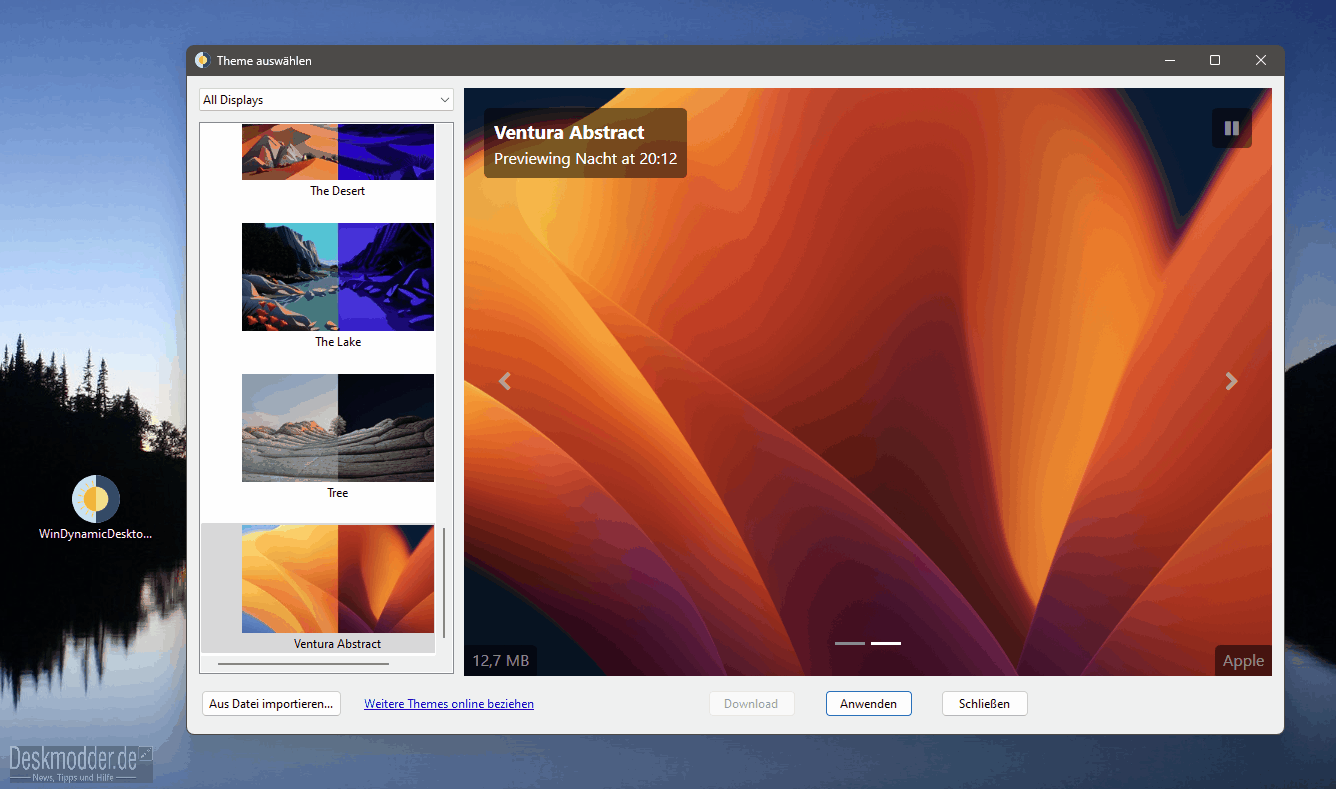Screen dimensions: 1336x789
Task: Click the Schließen button
Action: point(984,704)
